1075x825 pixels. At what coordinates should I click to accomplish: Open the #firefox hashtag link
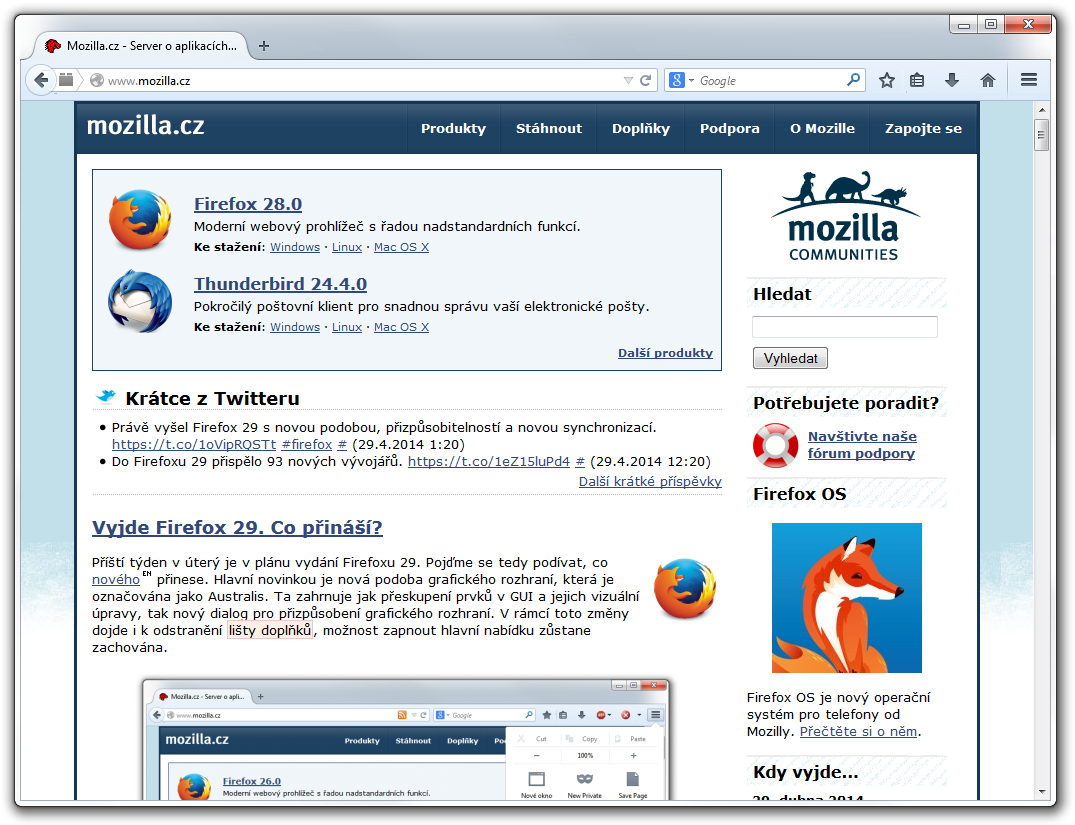pyautogui.click(x=306, y=444)
